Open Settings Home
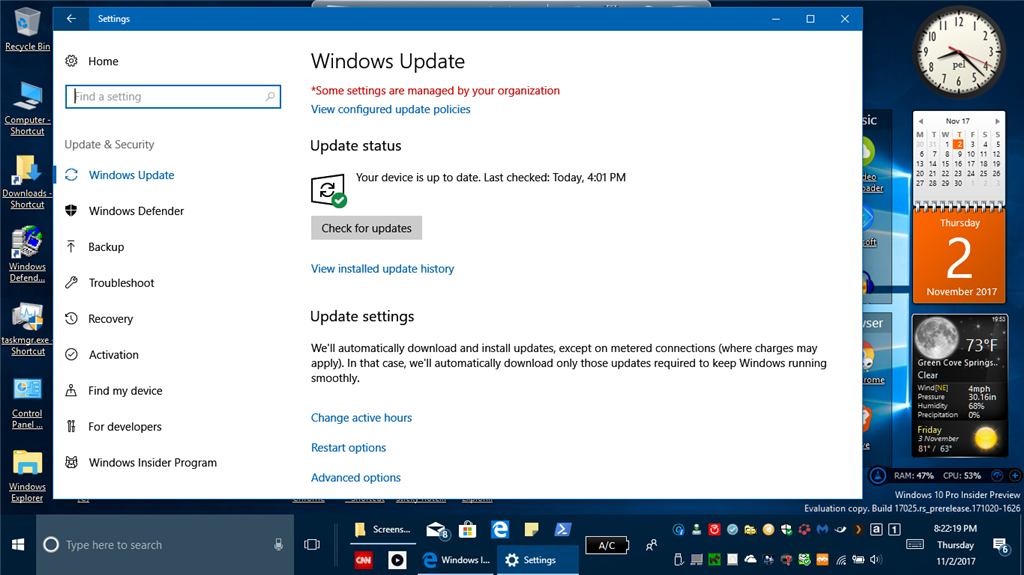The image size is (1024, 575). [x=91, y=61]
